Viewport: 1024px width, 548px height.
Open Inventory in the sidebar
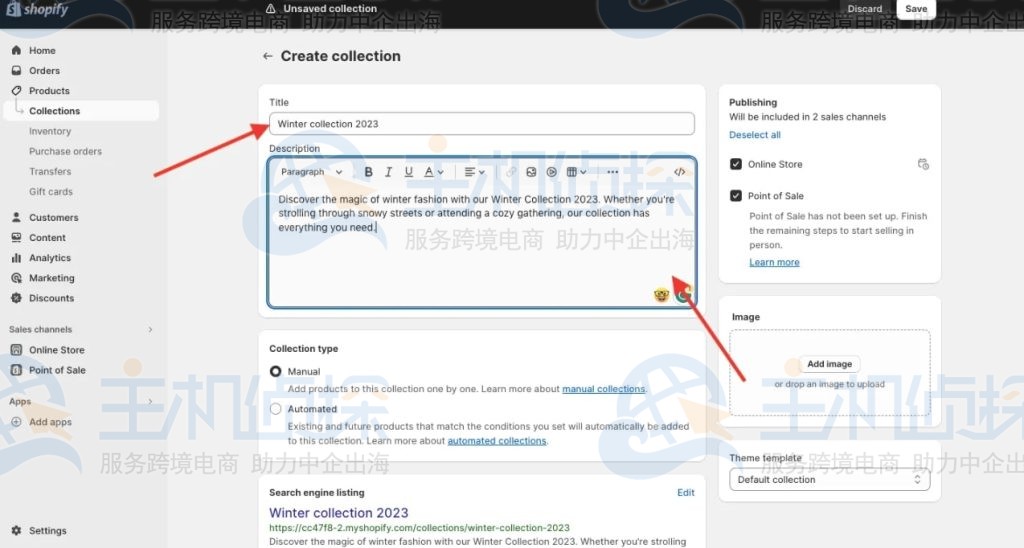(50, 131)
